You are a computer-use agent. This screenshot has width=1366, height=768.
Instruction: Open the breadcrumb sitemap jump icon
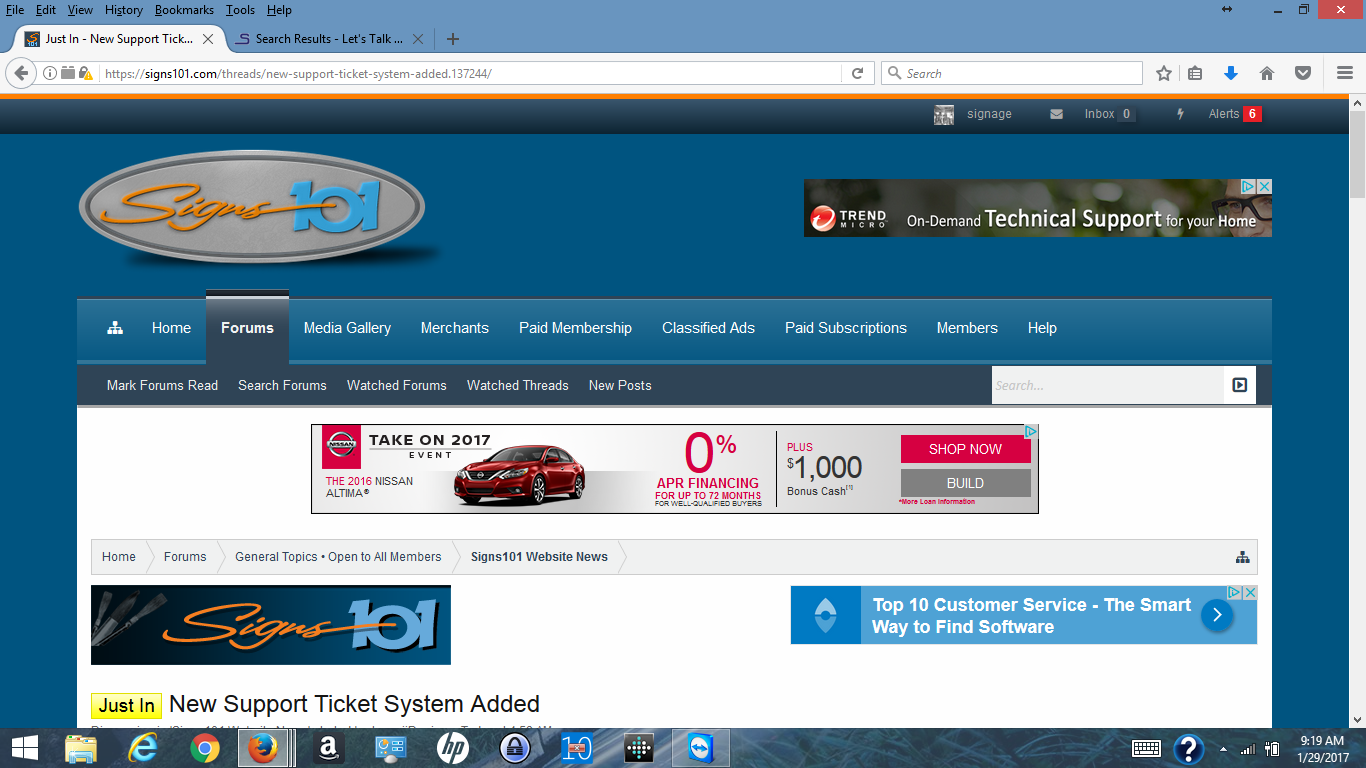(x=1242, y=557)
